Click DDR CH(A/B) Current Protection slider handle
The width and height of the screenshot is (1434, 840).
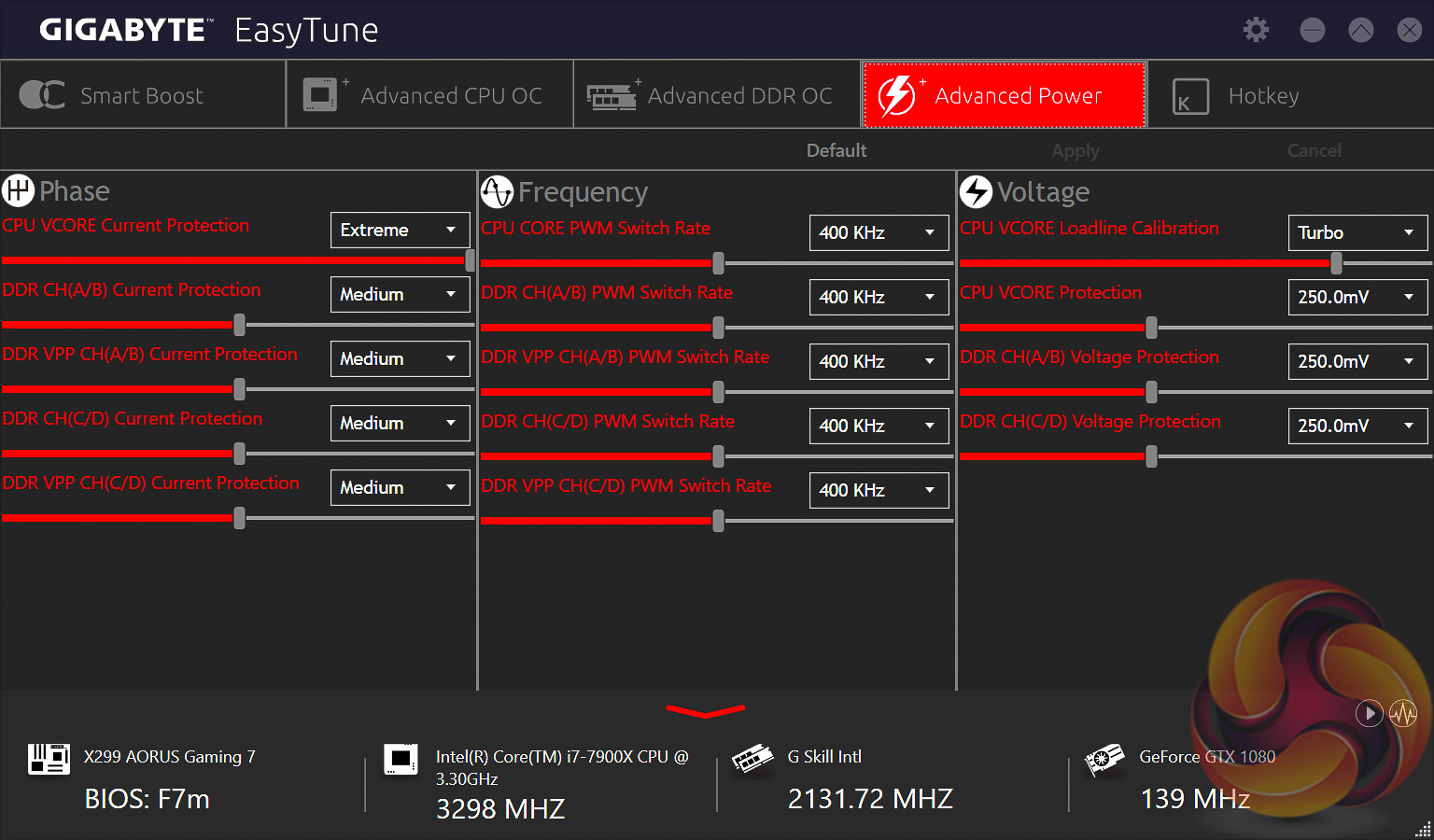click(240, 325)
